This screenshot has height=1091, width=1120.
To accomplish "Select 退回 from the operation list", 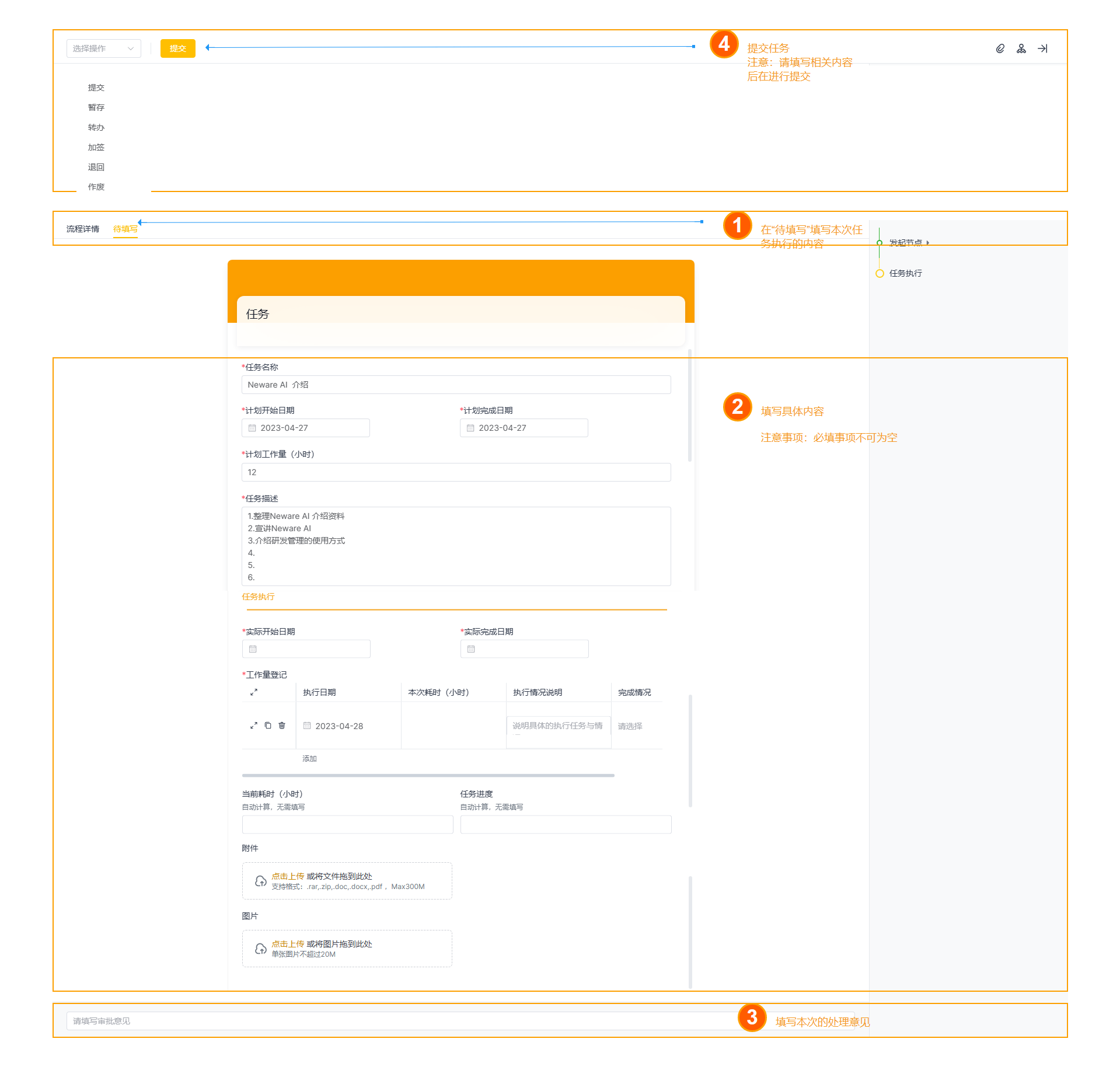I will (96, 167).
